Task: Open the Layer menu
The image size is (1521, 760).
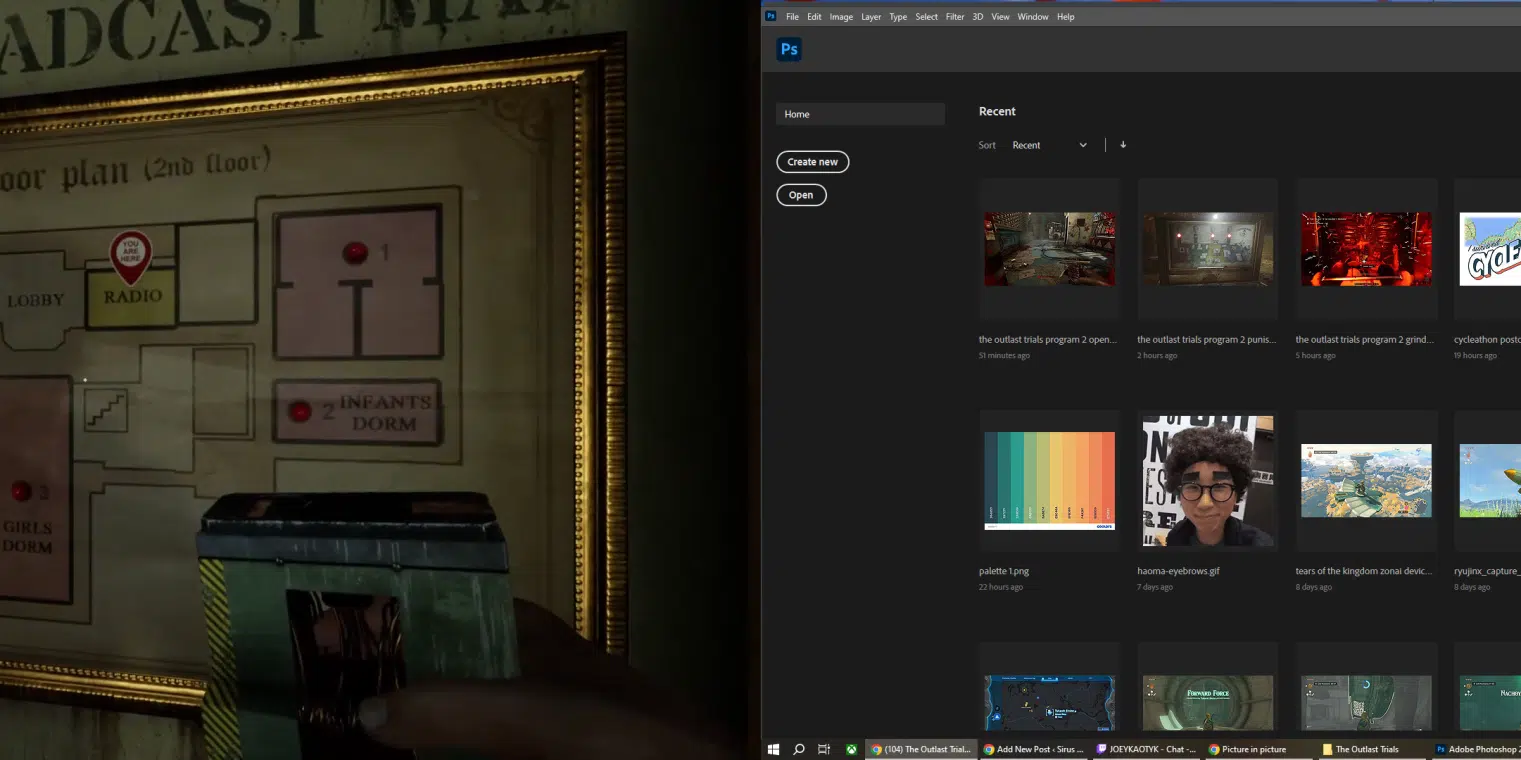Action: click(x=871, y=17)
